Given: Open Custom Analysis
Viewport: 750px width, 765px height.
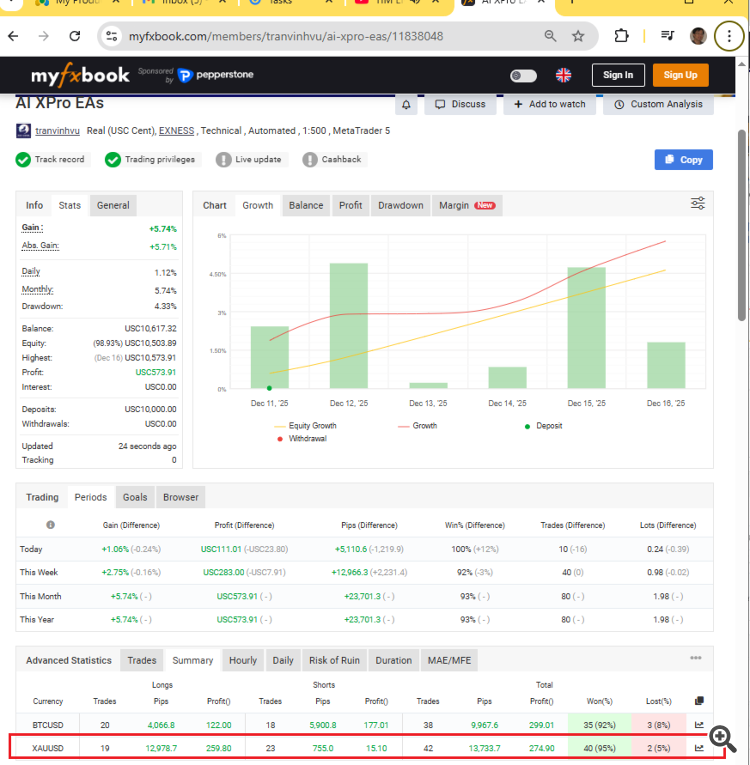Looking at the screenshot, I should pyautogui.click(x=658, y=104).
